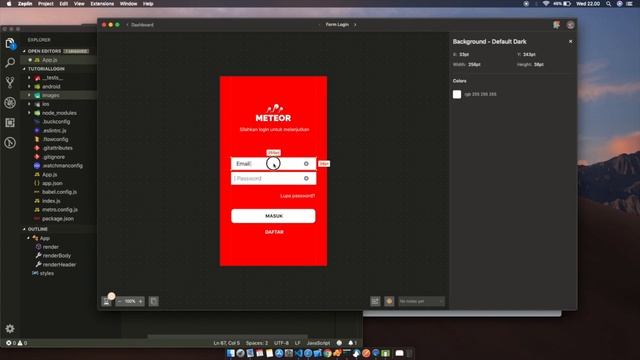Collapse the App node in Outline

tap(29, 238)
